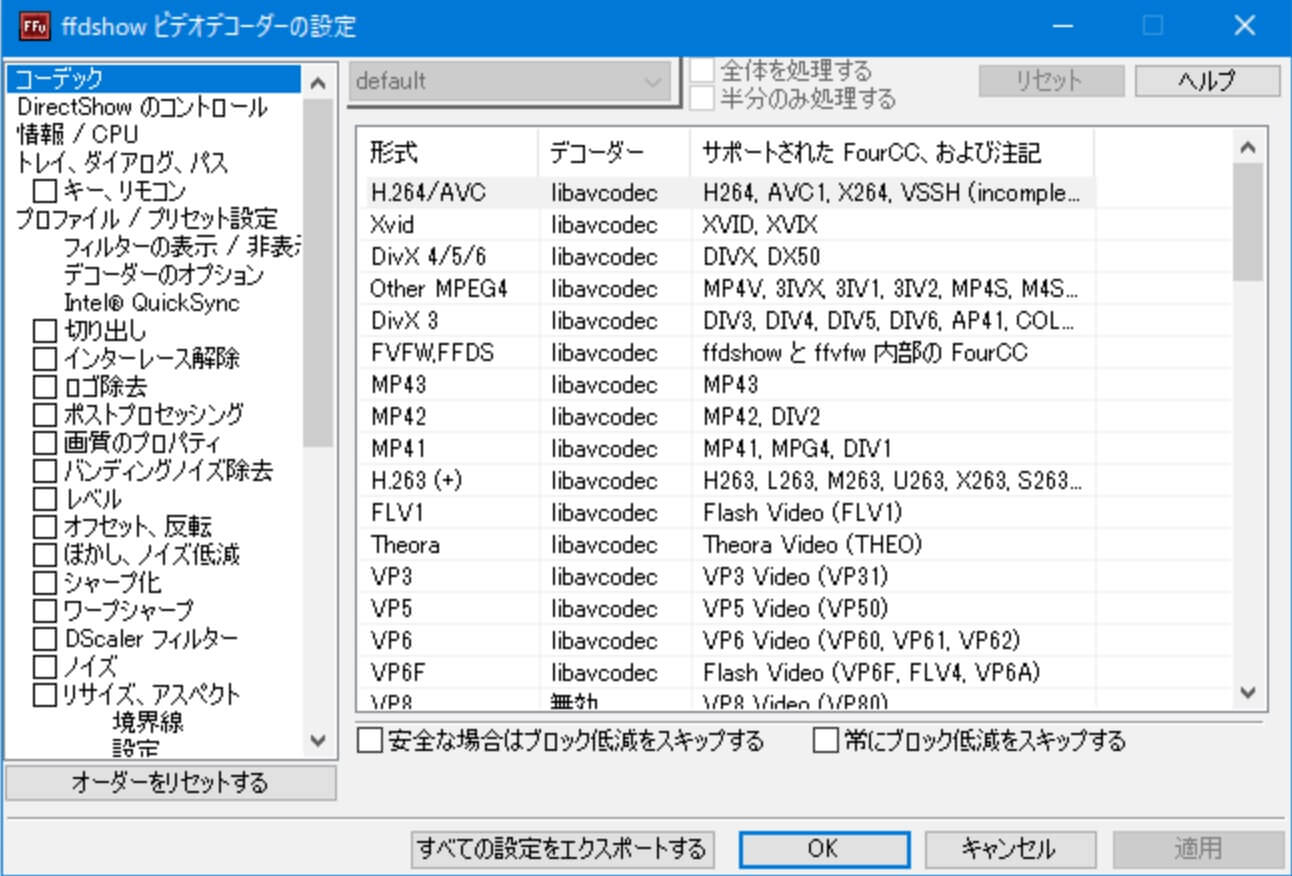Toggle the シャープ化 checkbox

point(46,582)
